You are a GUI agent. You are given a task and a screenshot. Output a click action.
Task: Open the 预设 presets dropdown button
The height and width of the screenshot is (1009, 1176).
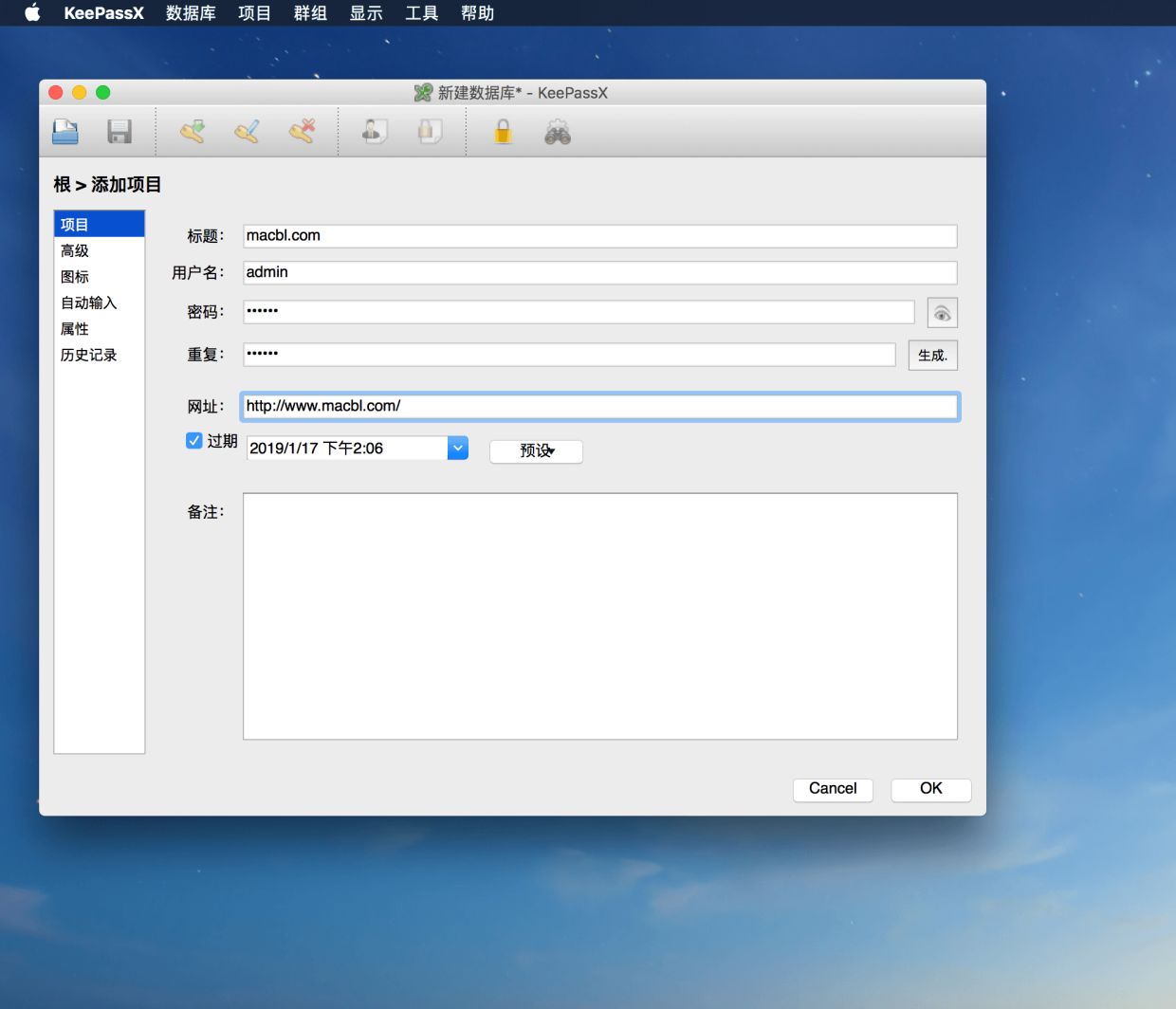click(536, 450)
